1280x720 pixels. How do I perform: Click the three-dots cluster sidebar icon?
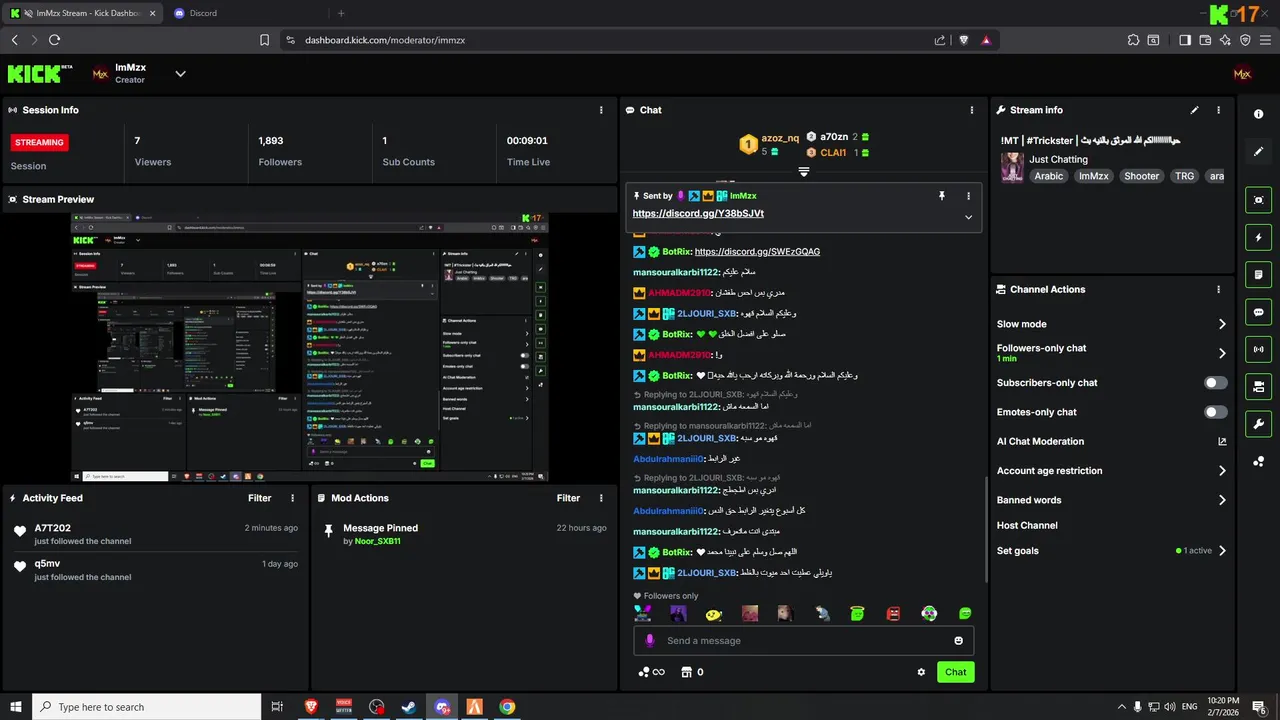point(1258,461)
